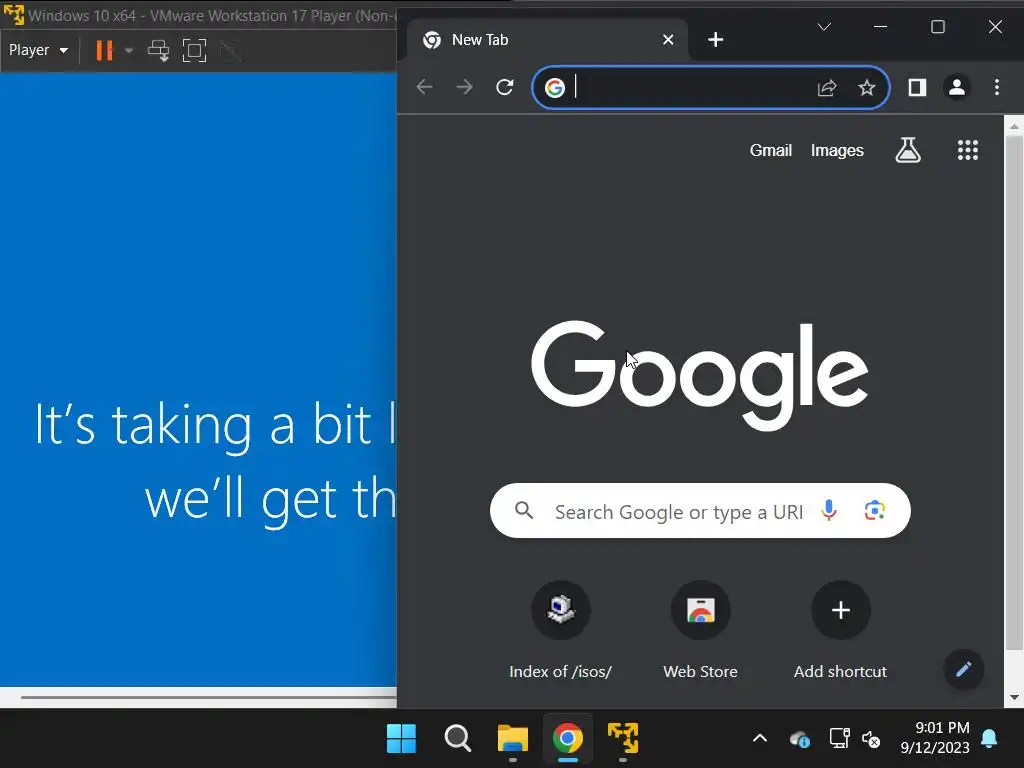The image size is (1024, 768).
Task: Open the Images link
Action: click(837, 150)
